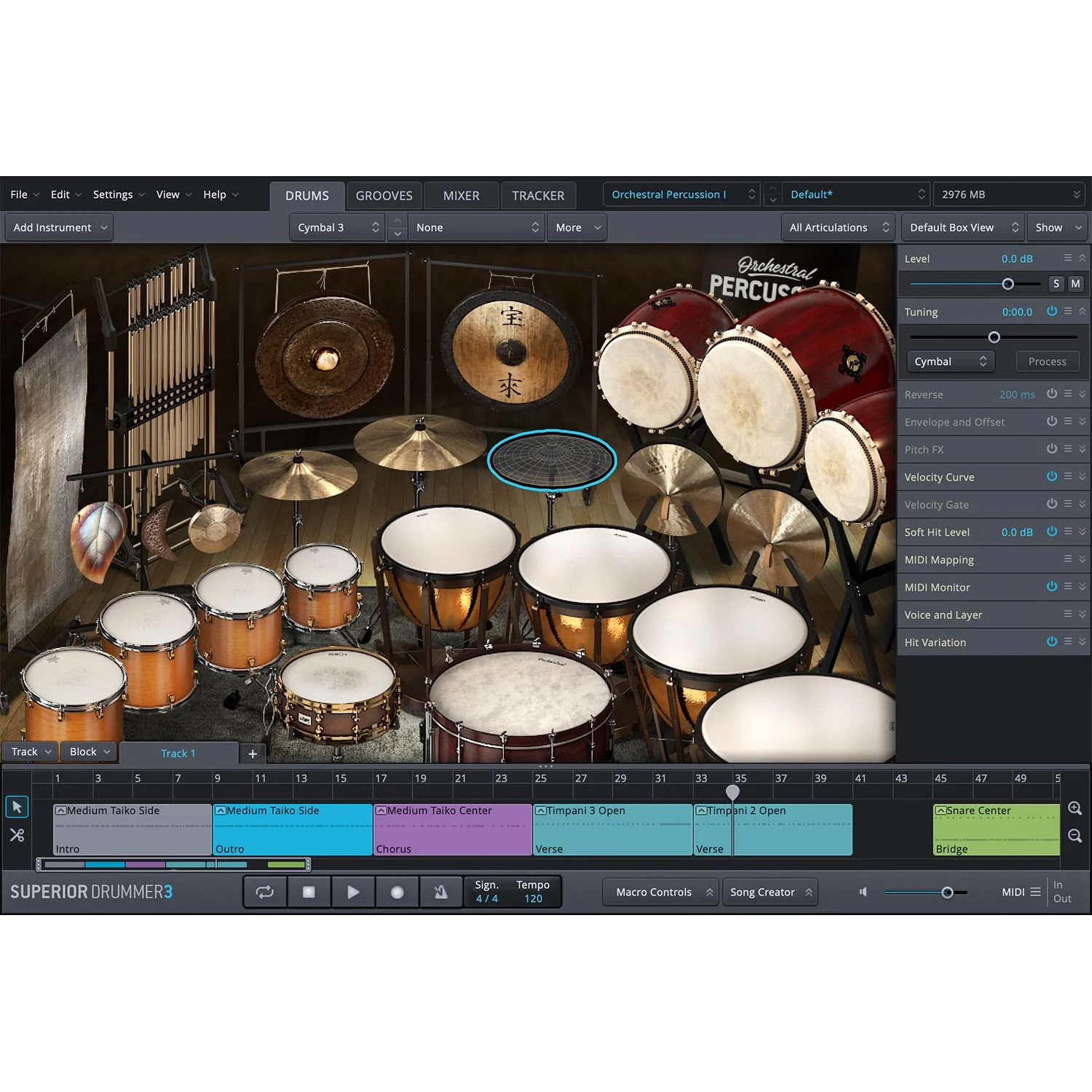1092x1092 pixels.
Task: Mute the selected instrument
Action: click(1075, 284)
